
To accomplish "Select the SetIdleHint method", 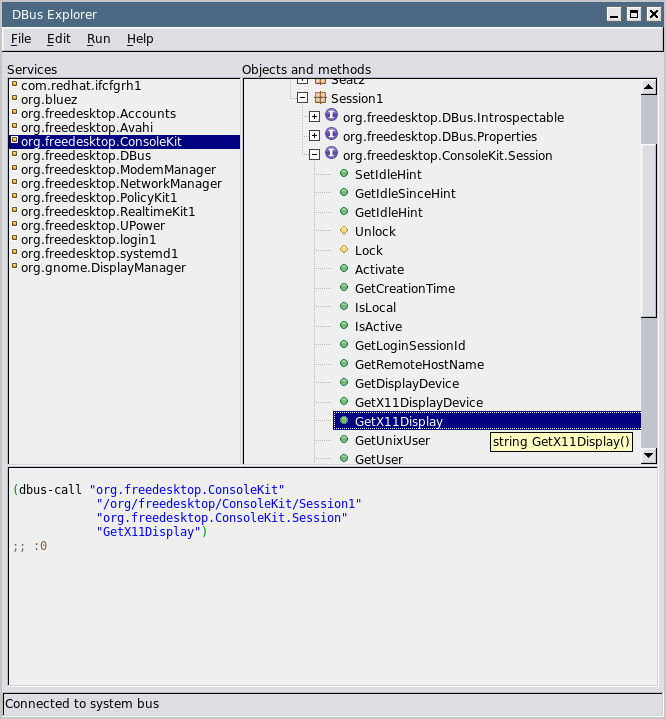I will pyautogui.click(x=388, y=175).
